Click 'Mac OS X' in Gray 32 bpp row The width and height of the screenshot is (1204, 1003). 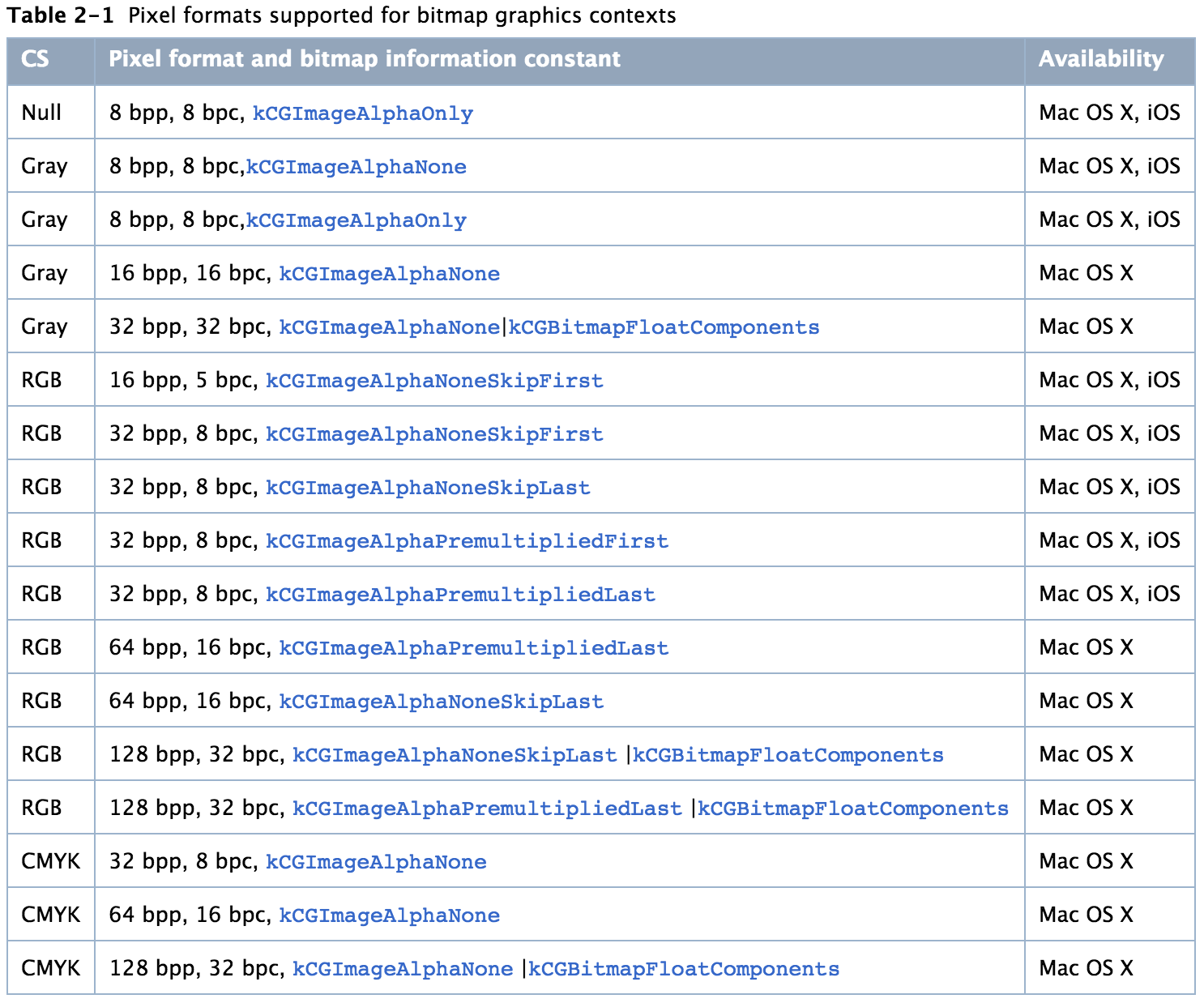1086,327
